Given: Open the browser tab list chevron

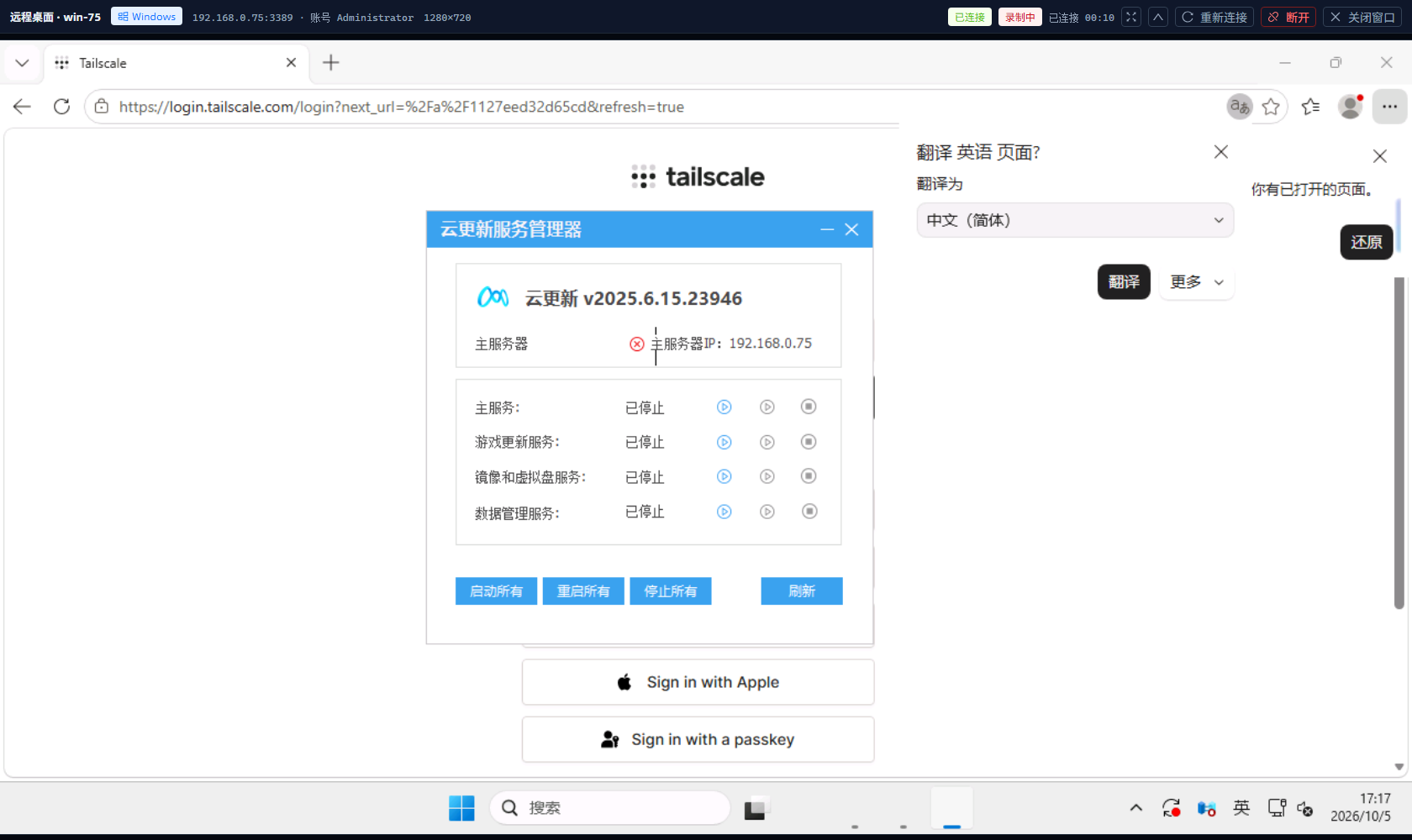Looking at the screenshot, I should pyautogui.click(x=23, y=63).
